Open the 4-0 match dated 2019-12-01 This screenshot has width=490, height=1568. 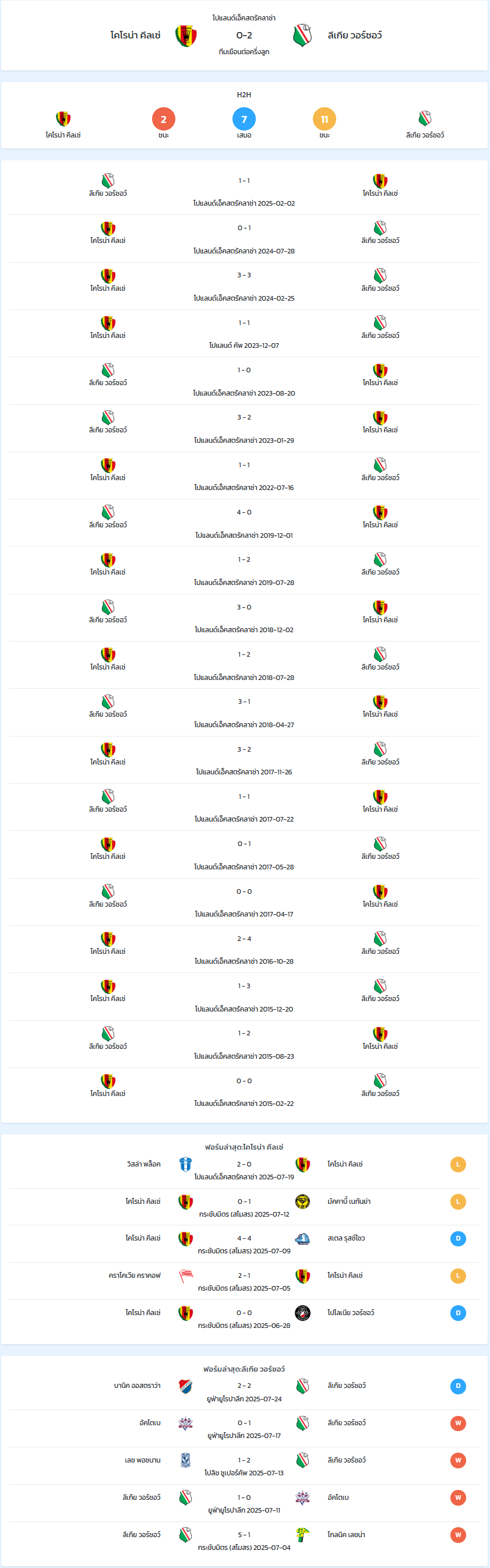click(244, 523)
